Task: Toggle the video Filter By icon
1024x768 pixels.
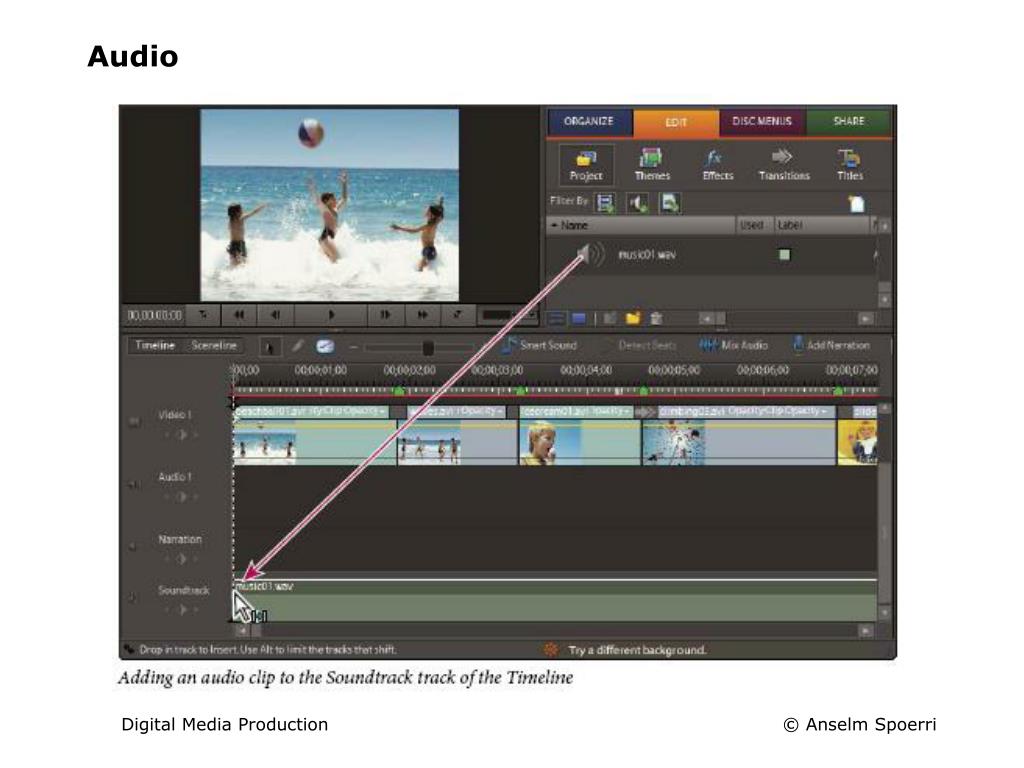Action: pos(605,203)
